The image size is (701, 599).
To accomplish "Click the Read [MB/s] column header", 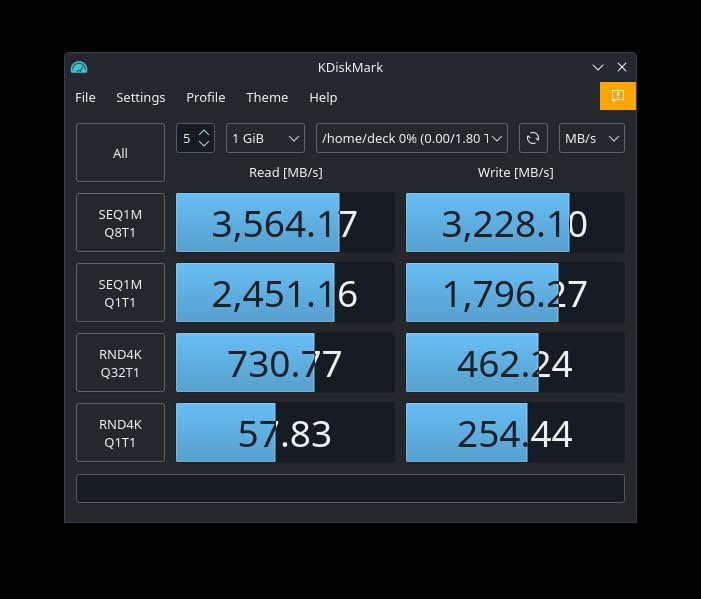I will [286, 173].
